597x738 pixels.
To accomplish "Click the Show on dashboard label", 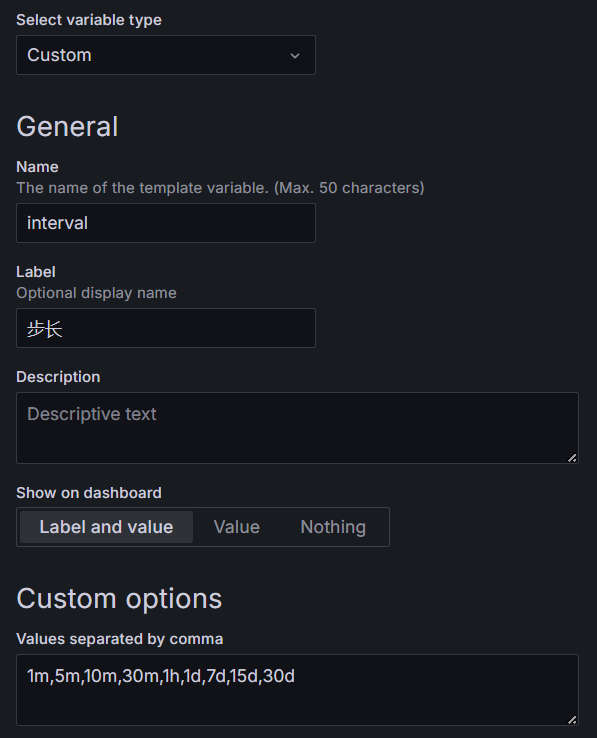I will coord(89,493).
